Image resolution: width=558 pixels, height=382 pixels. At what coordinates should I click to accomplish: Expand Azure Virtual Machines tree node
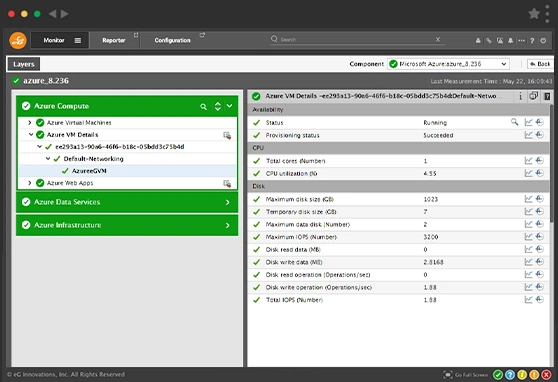click(x=30, y=123)
